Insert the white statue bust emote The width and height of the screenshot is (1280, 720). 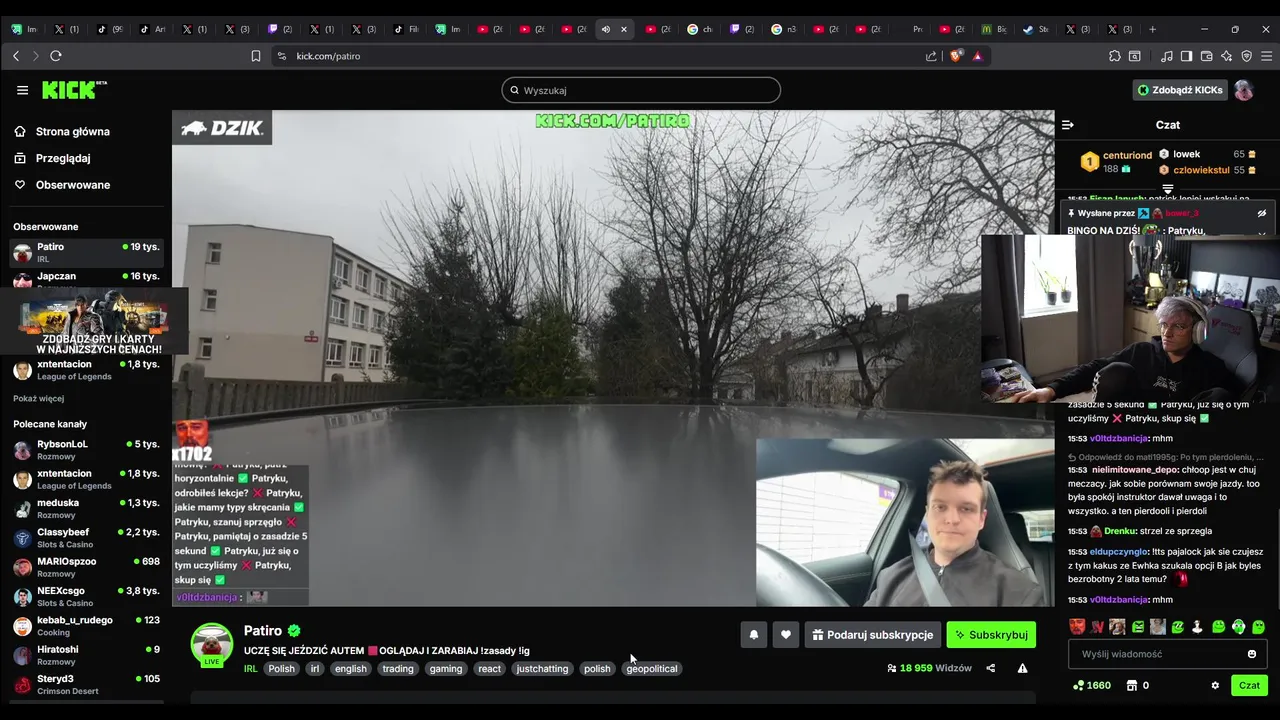point(1198,627)
